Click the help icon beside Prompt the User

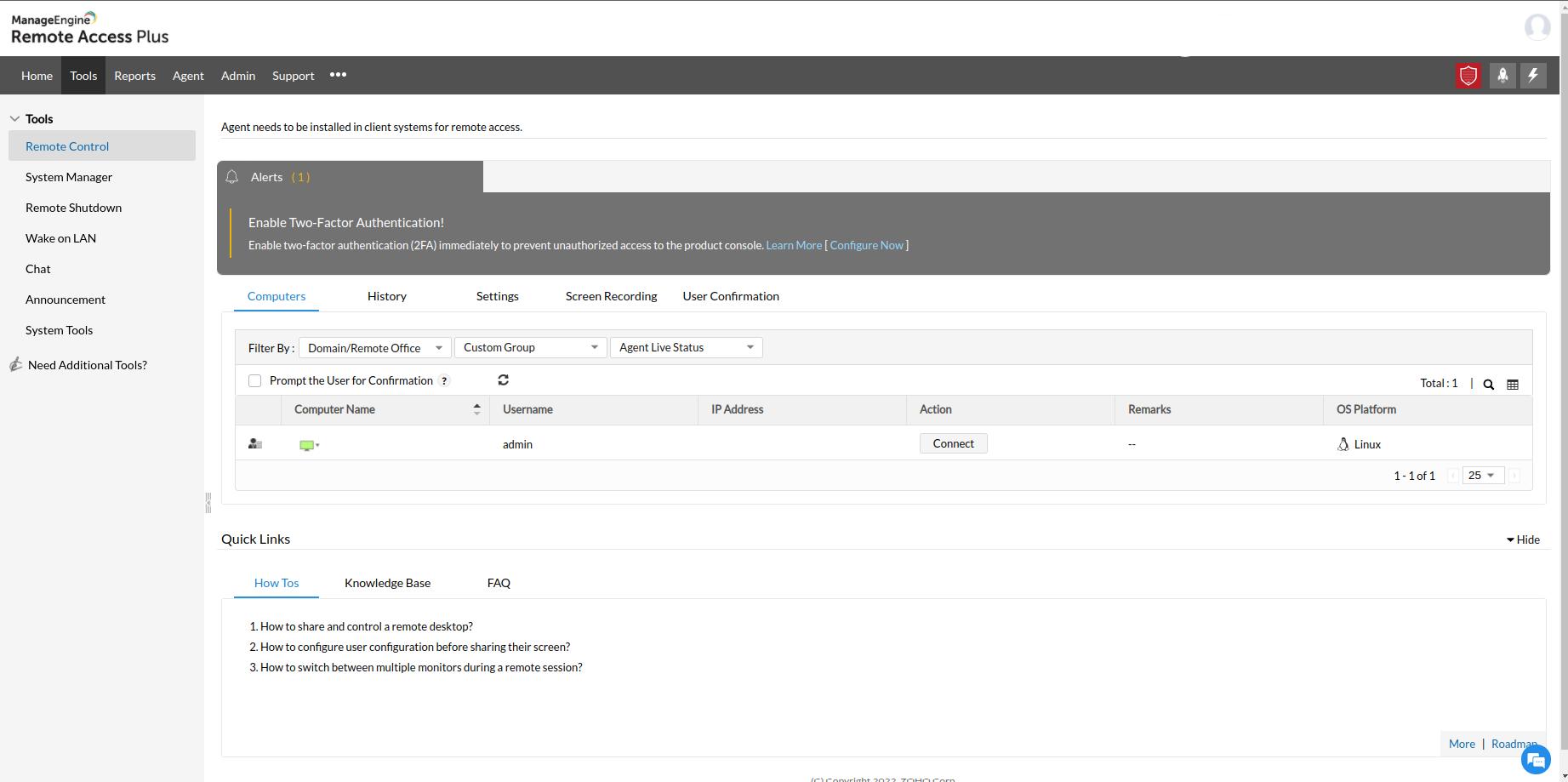coord(444,381)
